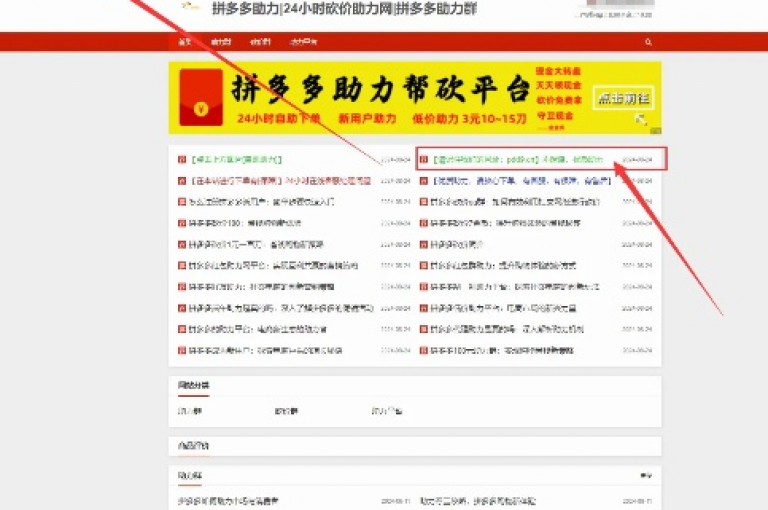
Task: Open 砍价群 under the 网站分类 section
Action: 287,411
